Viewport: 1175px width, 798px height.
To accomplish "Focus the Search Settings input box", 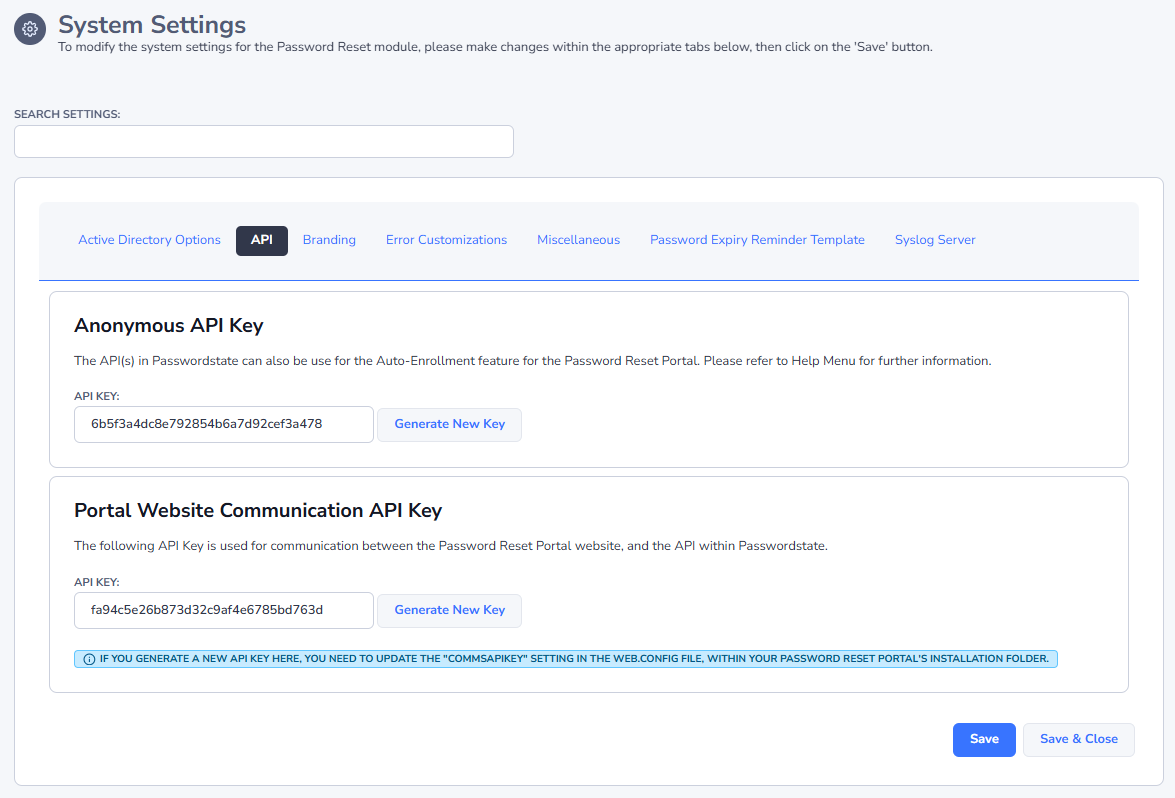I will [264, 142].
